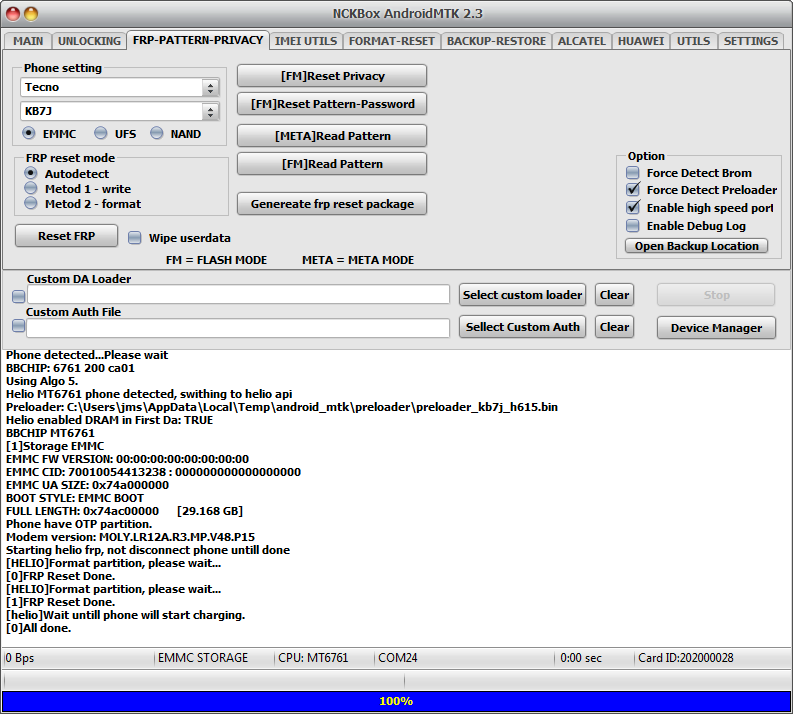Expand the KB7J model dropdown
The image size is (793, 714).
pos(210,111)
